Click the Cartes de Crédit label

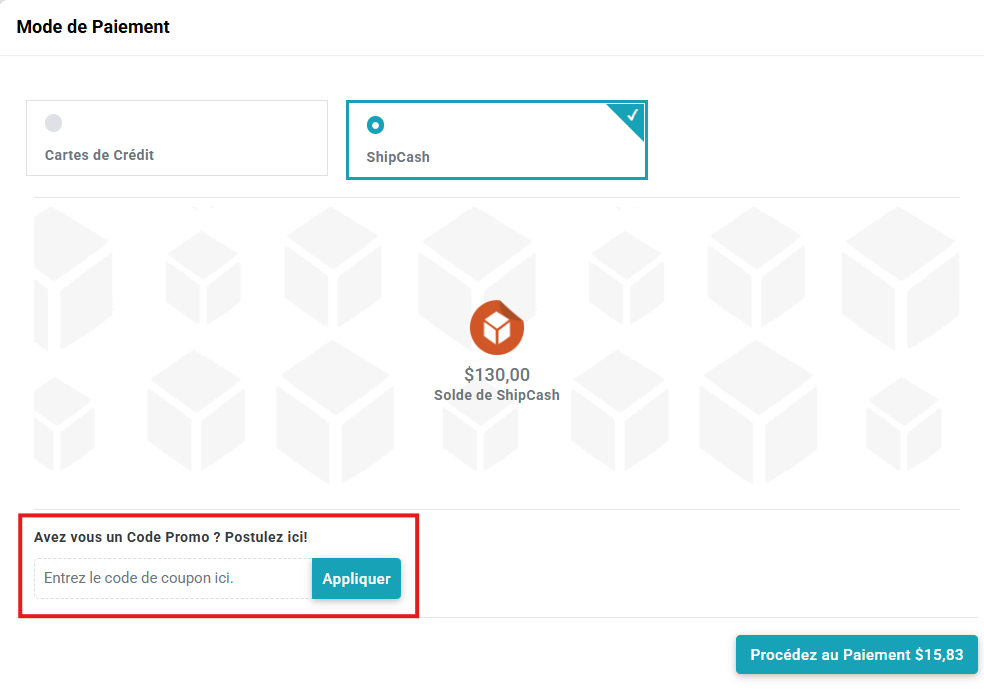[x=99, y=155]
